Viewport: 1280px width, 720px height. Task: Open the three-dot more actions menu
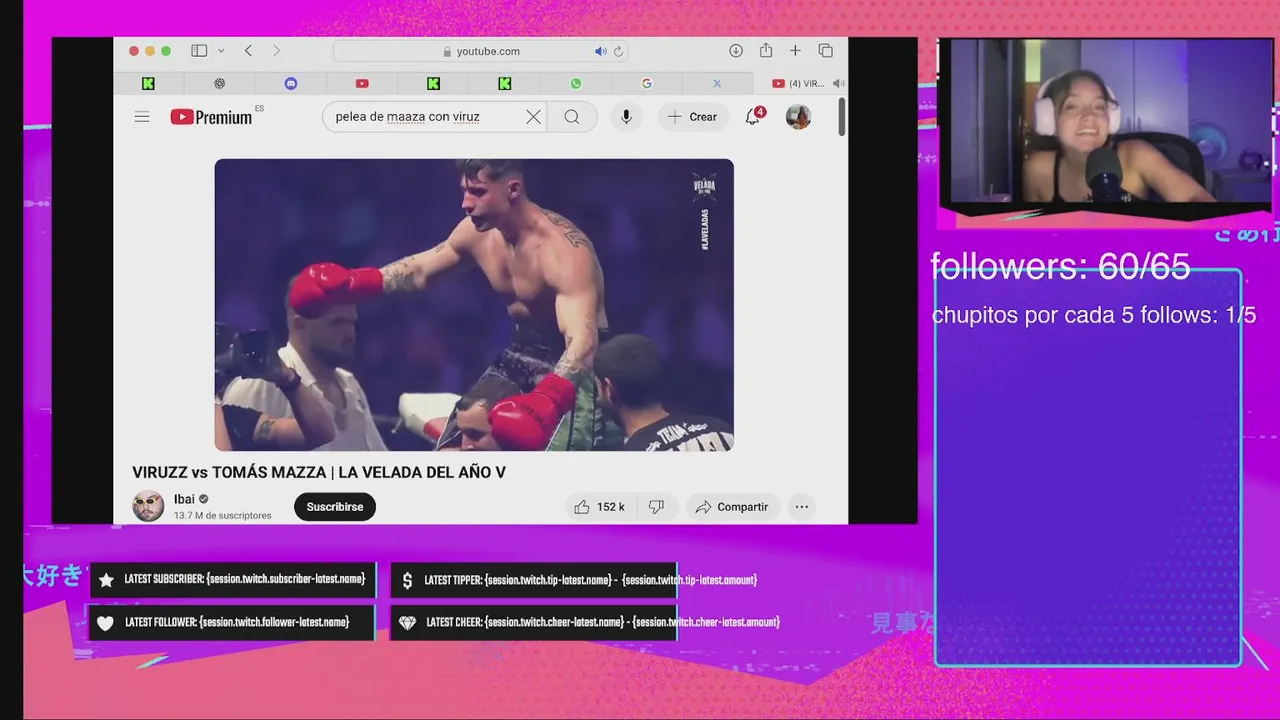(802, 507)
